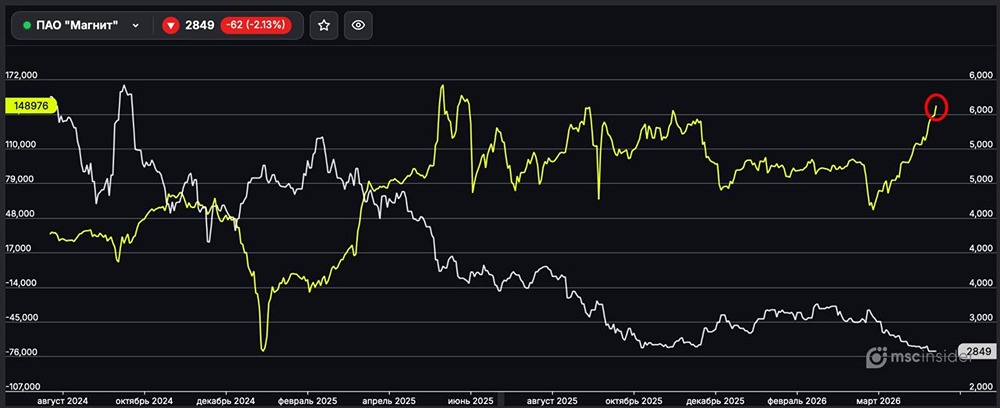Click the -45,000 axis label
The width and height of the screenshot is (1000, 408).
click(x=22, y=318)
